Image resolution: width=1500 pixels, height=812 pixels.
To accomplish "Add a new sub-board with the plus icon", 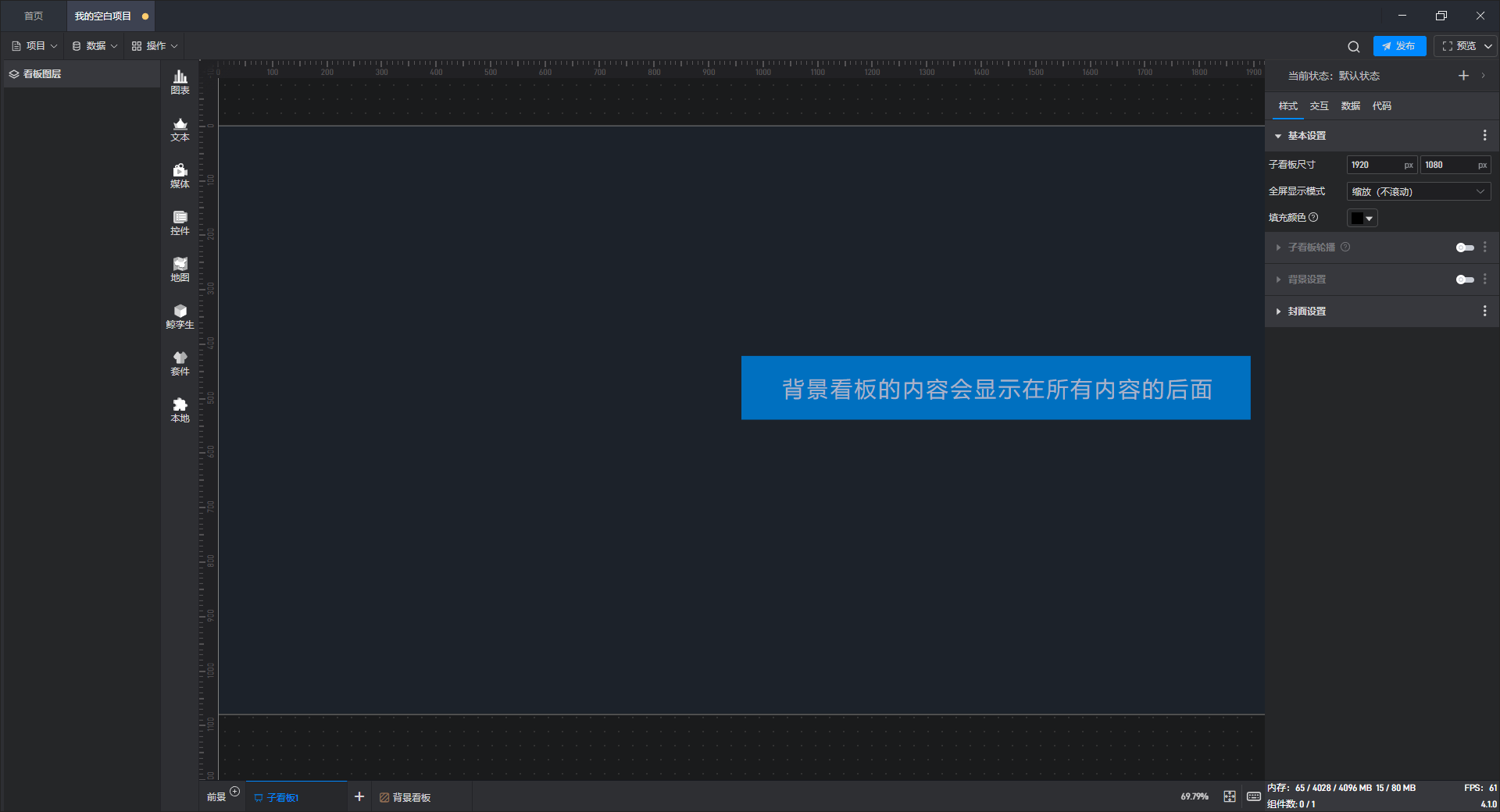I will coord(359,796).
